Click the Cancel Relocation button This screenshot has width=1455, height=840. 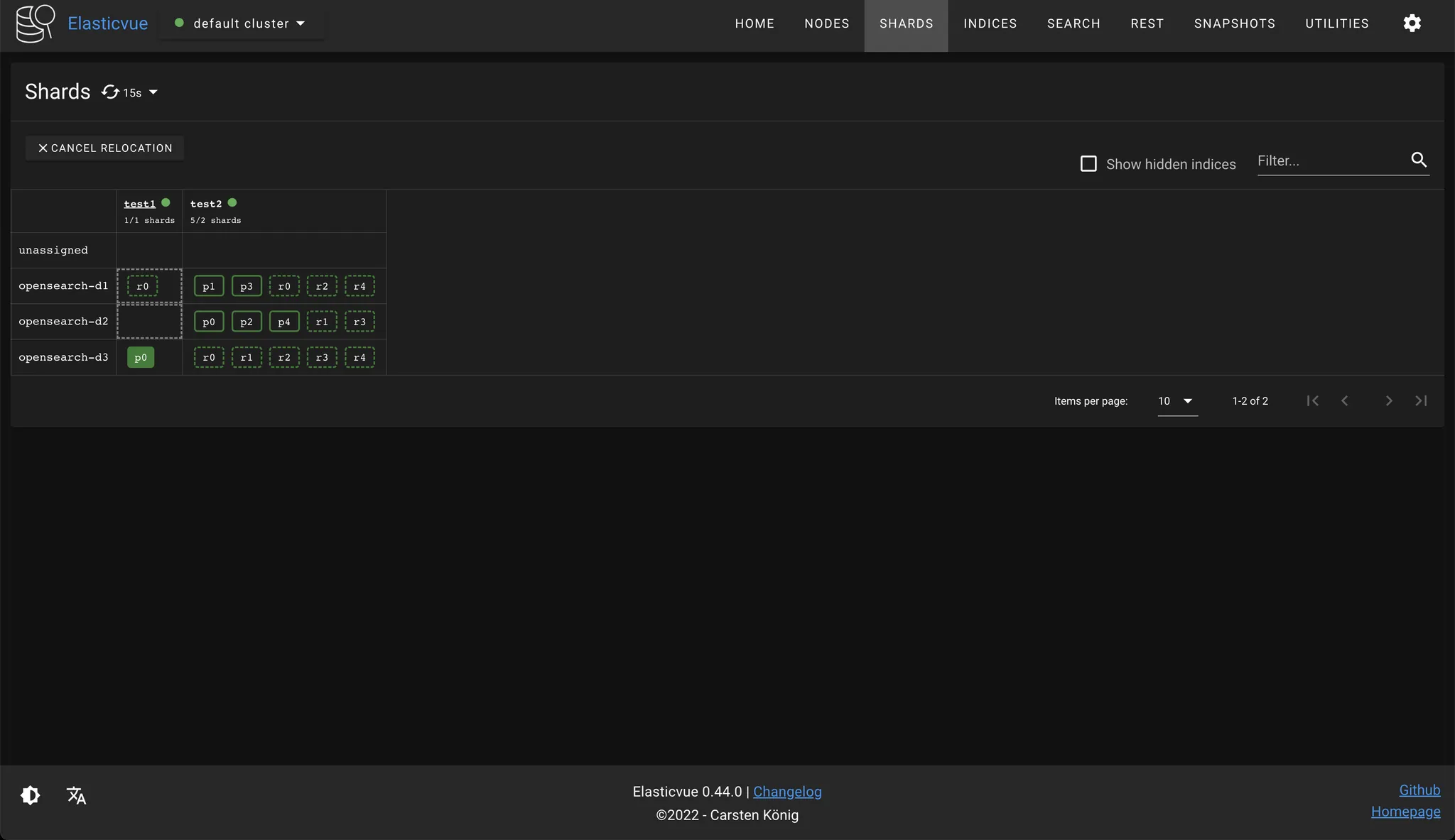(104, 148)
